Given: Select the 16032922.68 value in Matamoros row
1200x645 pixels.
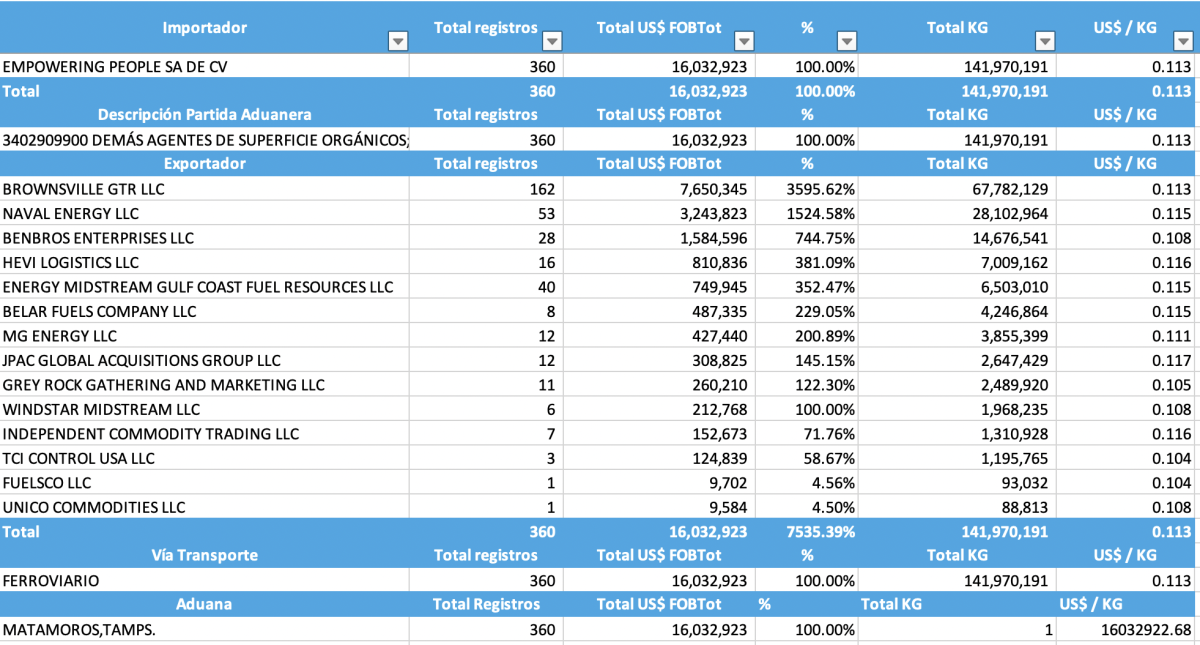Looking at the screenshot, I should click(x=1128, y=630).
